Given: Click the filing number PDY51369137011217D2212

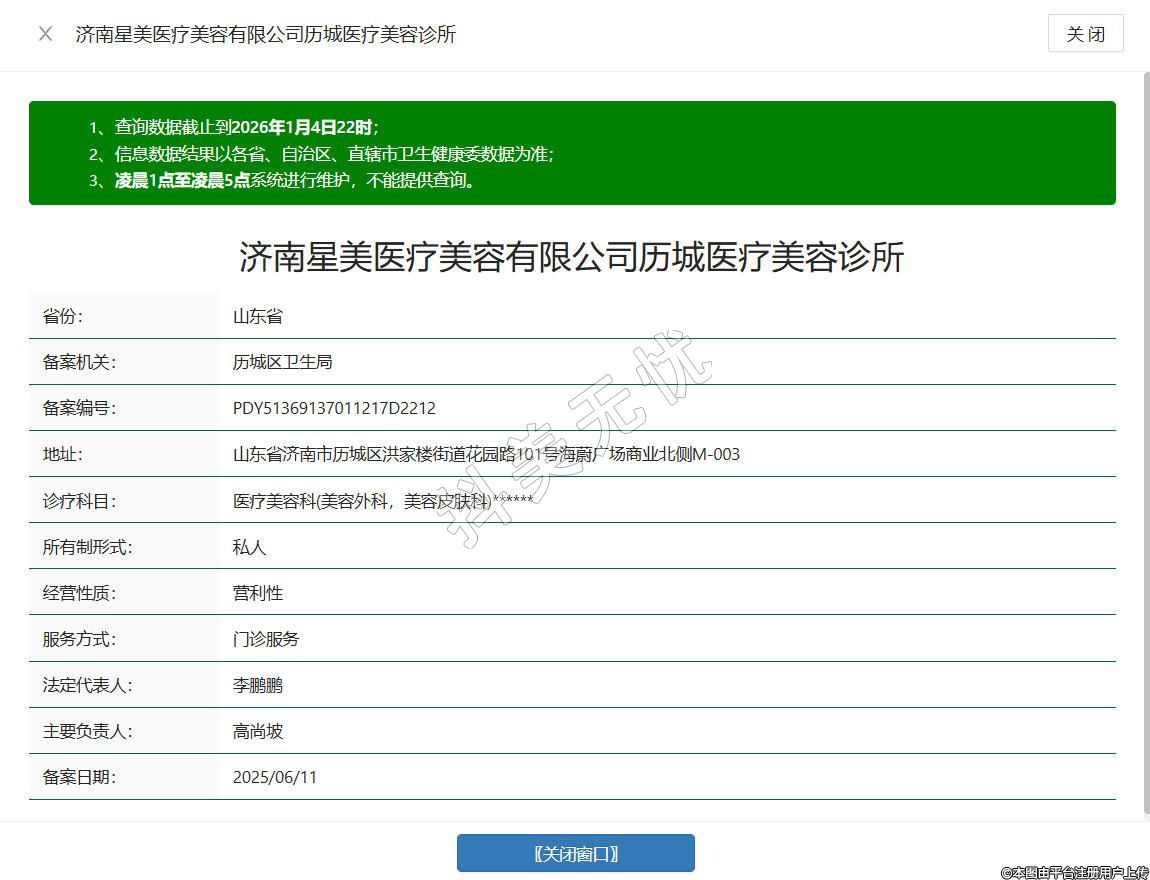Looking at the screenshot, I should coord(334,408).
